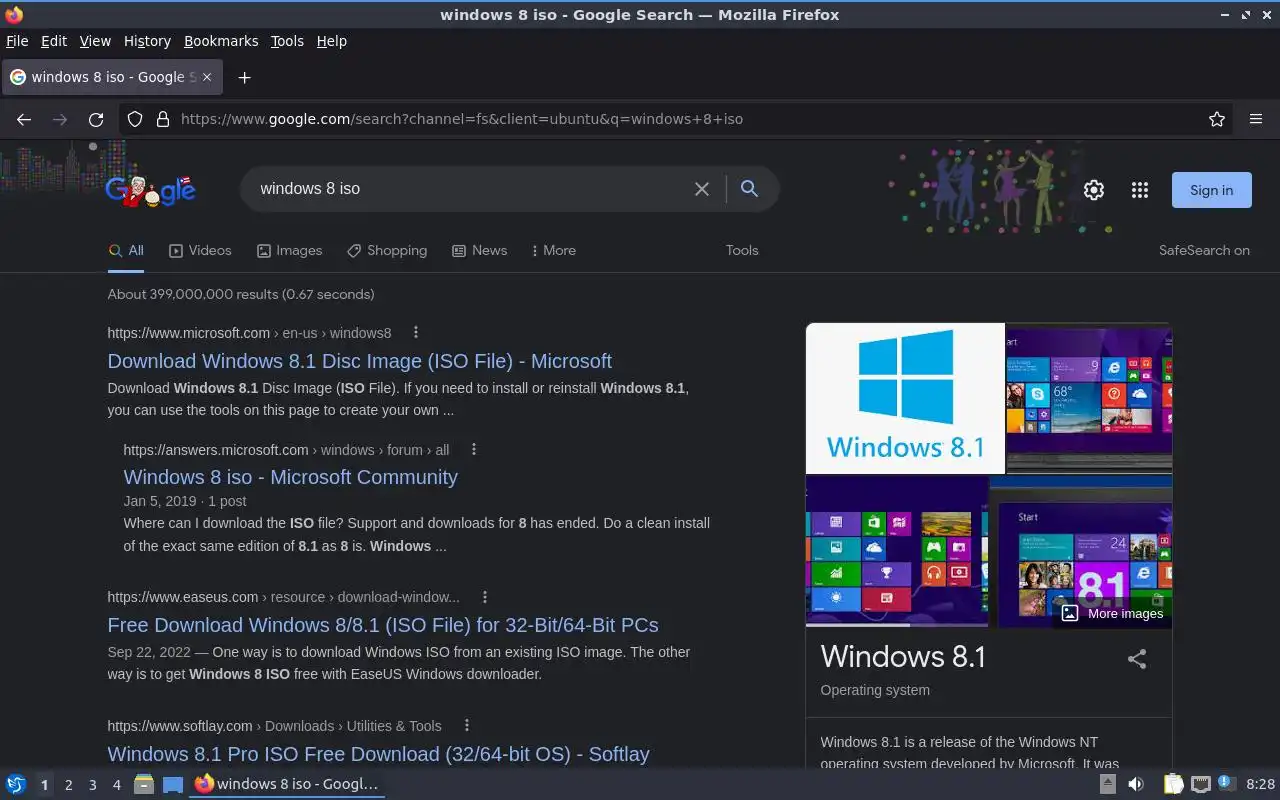
Task: Click the More images button
Action: (x=1112, y=613)
